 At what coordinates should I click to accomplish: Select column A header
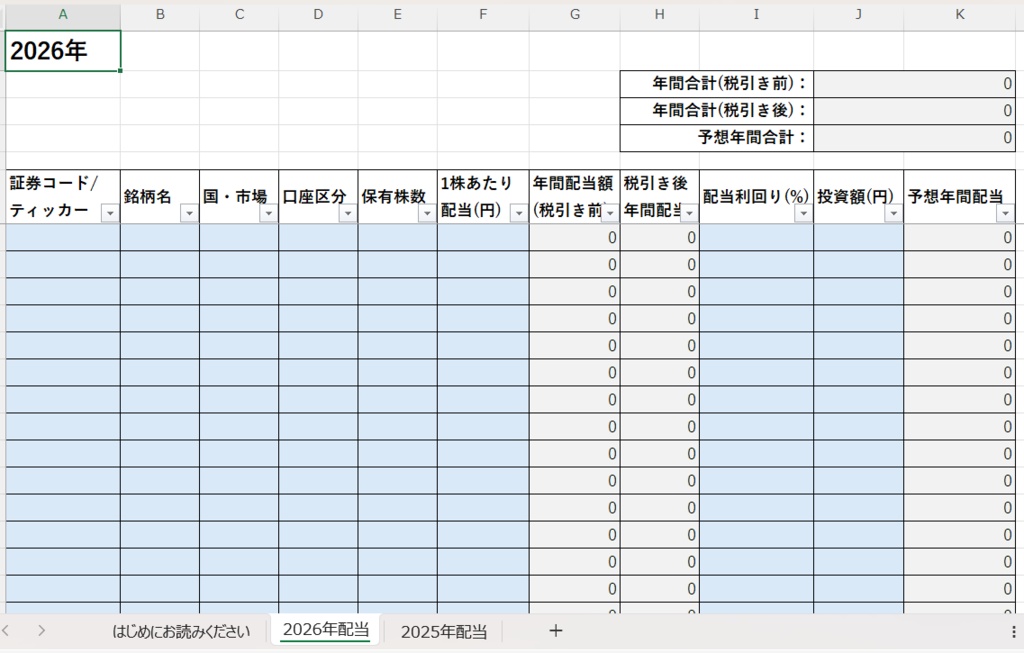pos(63,14)
